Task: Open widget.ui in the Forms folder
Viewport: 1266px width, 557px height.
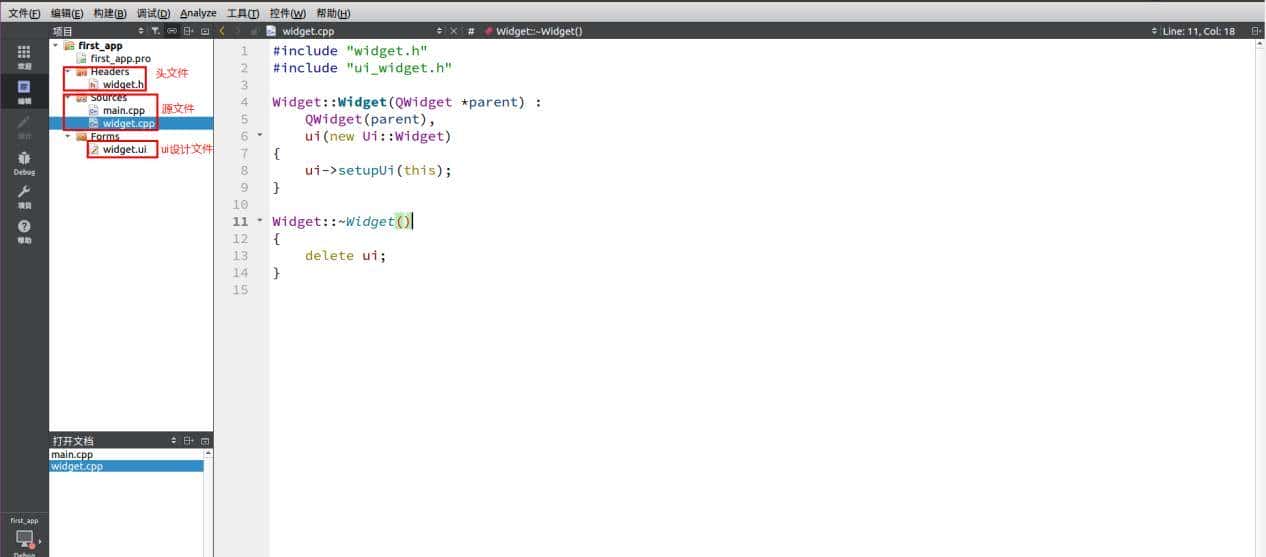Action: 124,150
